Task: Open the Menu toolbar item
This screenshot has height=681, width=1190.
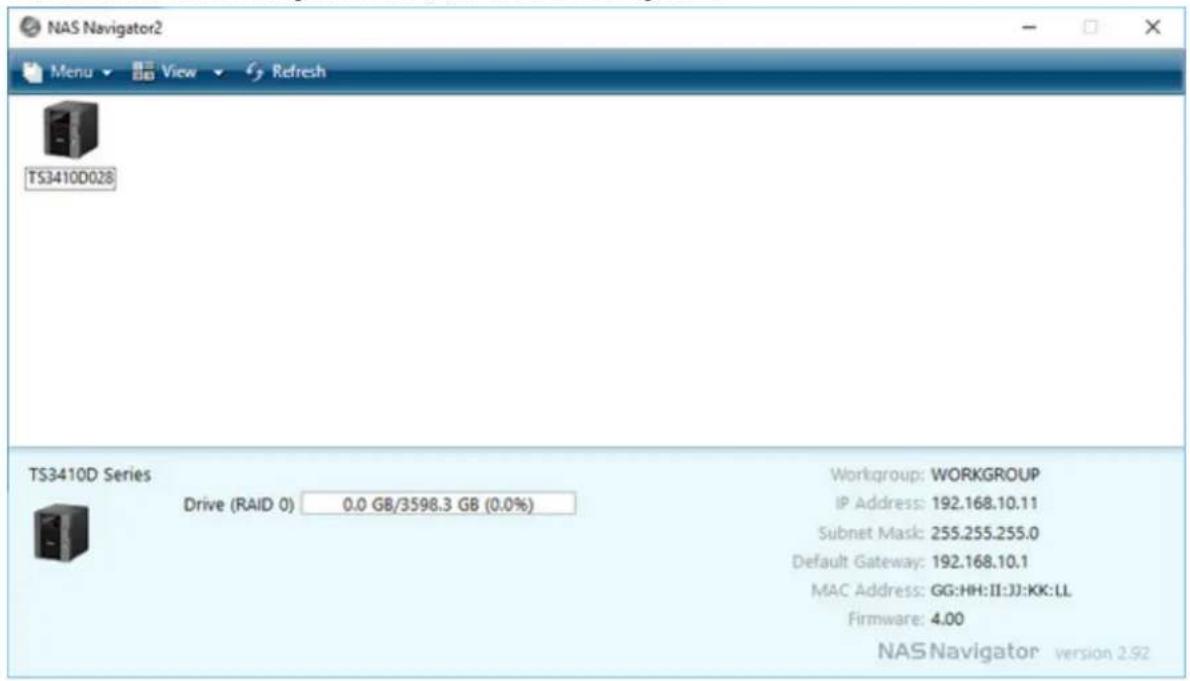Action: click(67, 71)
